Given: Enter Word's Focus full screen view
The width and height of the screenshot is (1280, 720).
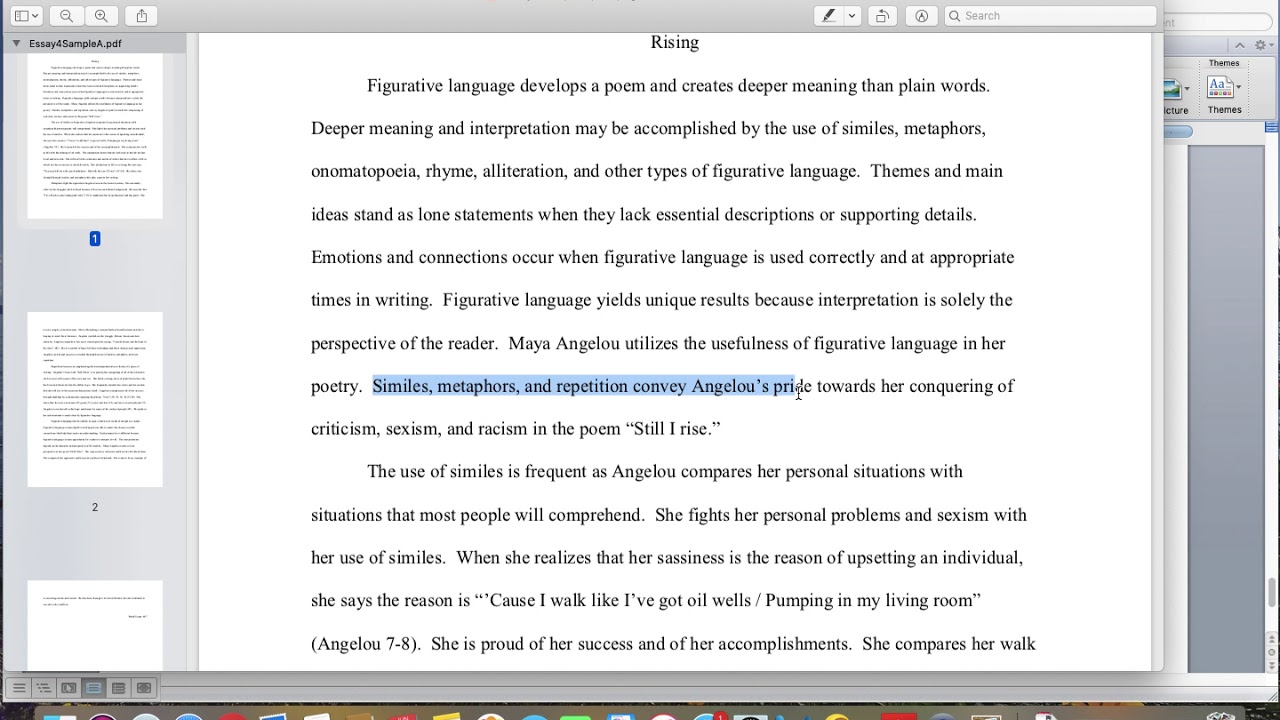Looking at the screenshot, I should tap(143, 688).
